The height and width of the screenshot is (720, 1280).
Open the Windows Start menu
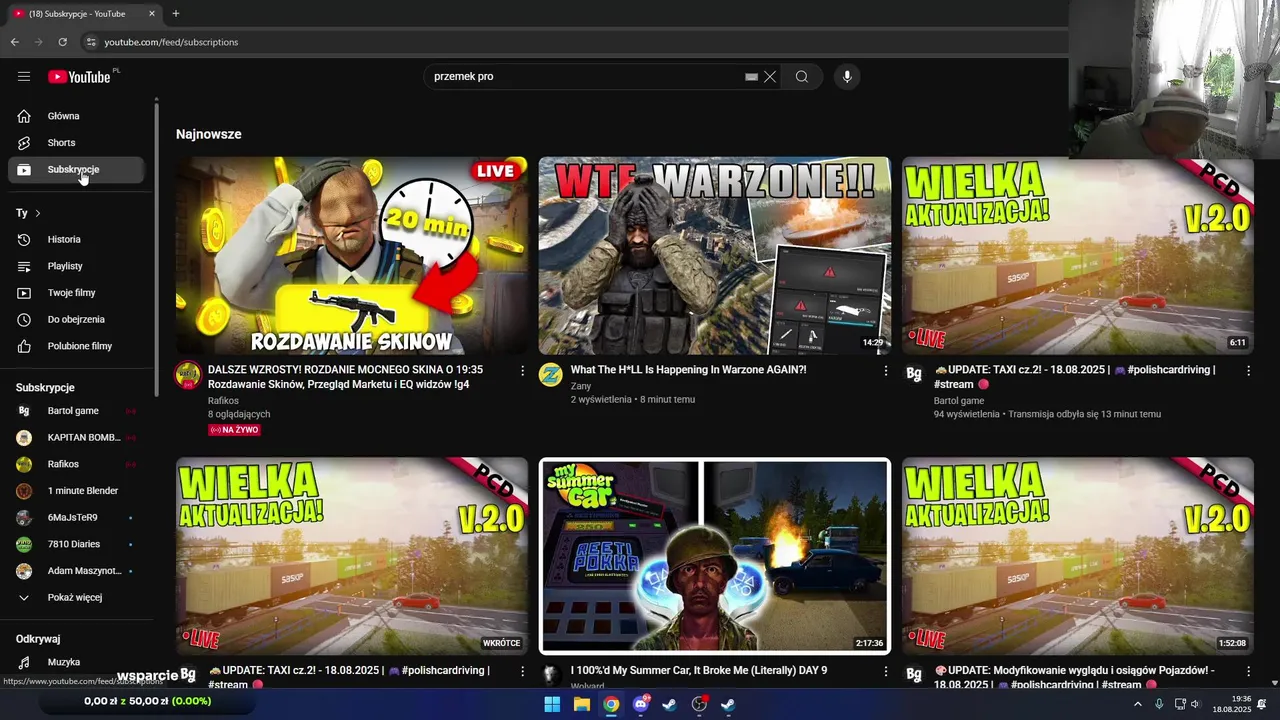(552, 705)
